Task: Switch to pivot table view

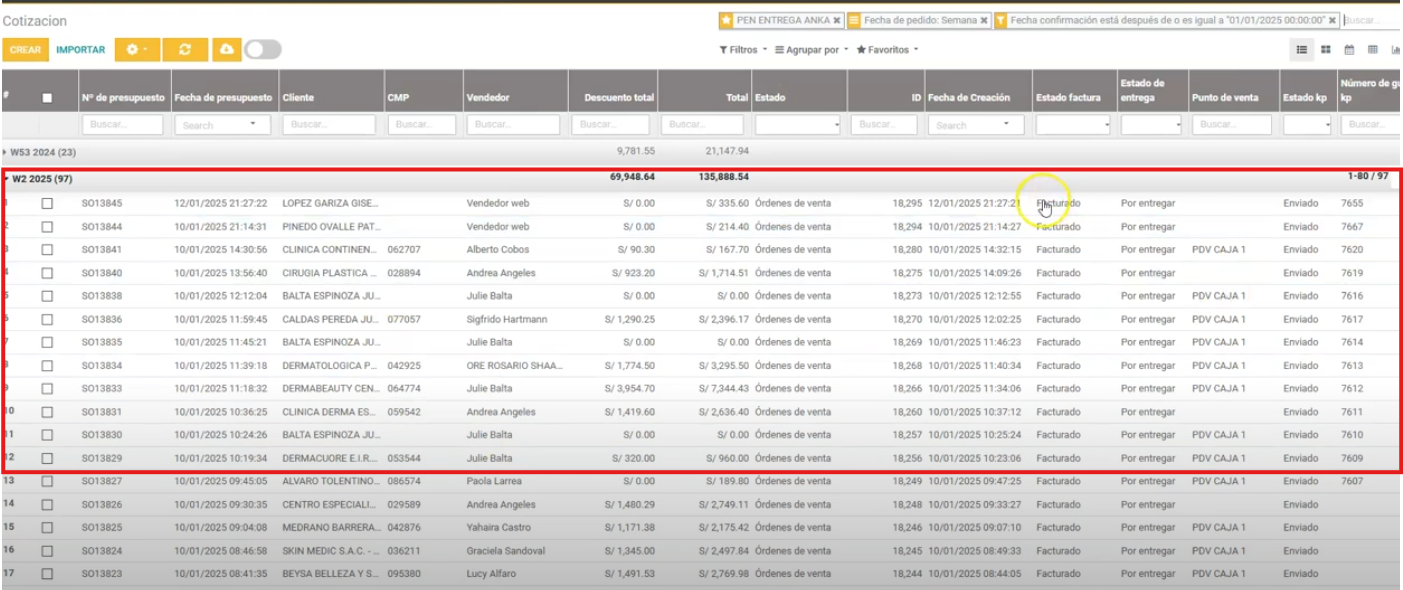Action: (x=1372, y=49)
